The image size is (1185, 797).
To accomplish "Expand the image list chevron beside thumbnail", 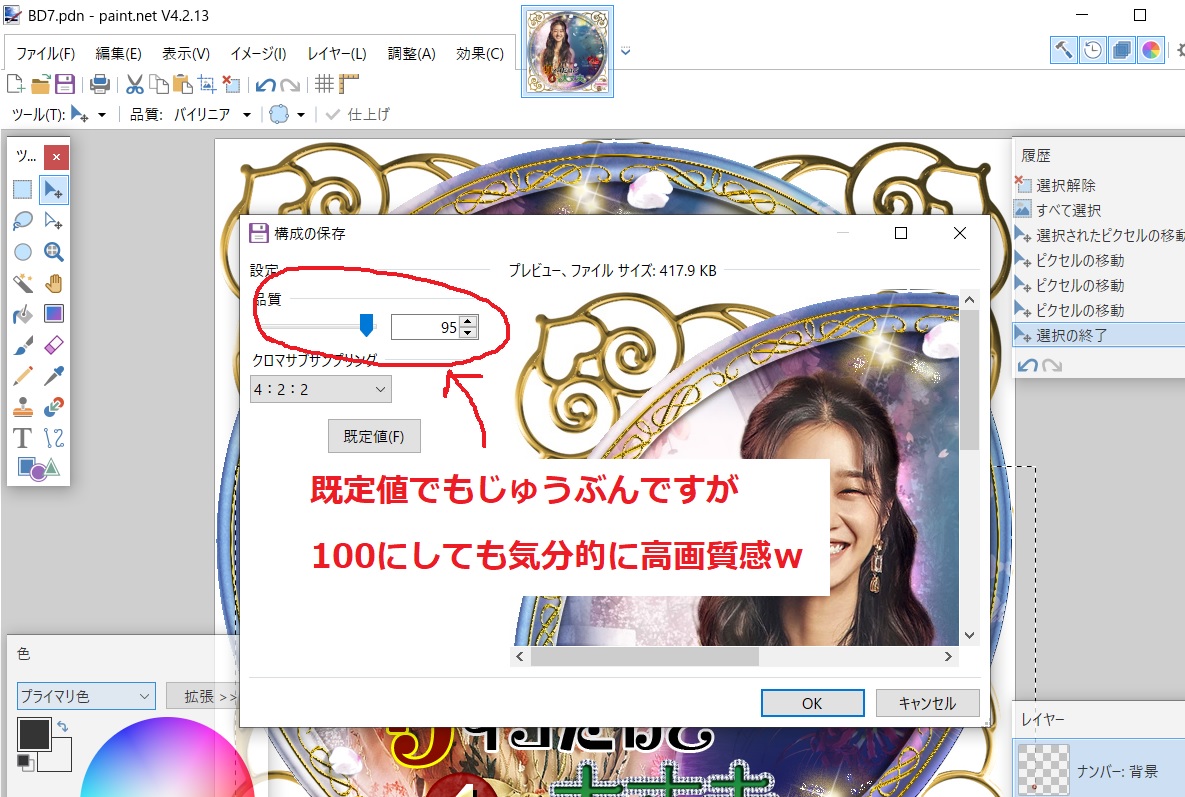I will (626, 51).
